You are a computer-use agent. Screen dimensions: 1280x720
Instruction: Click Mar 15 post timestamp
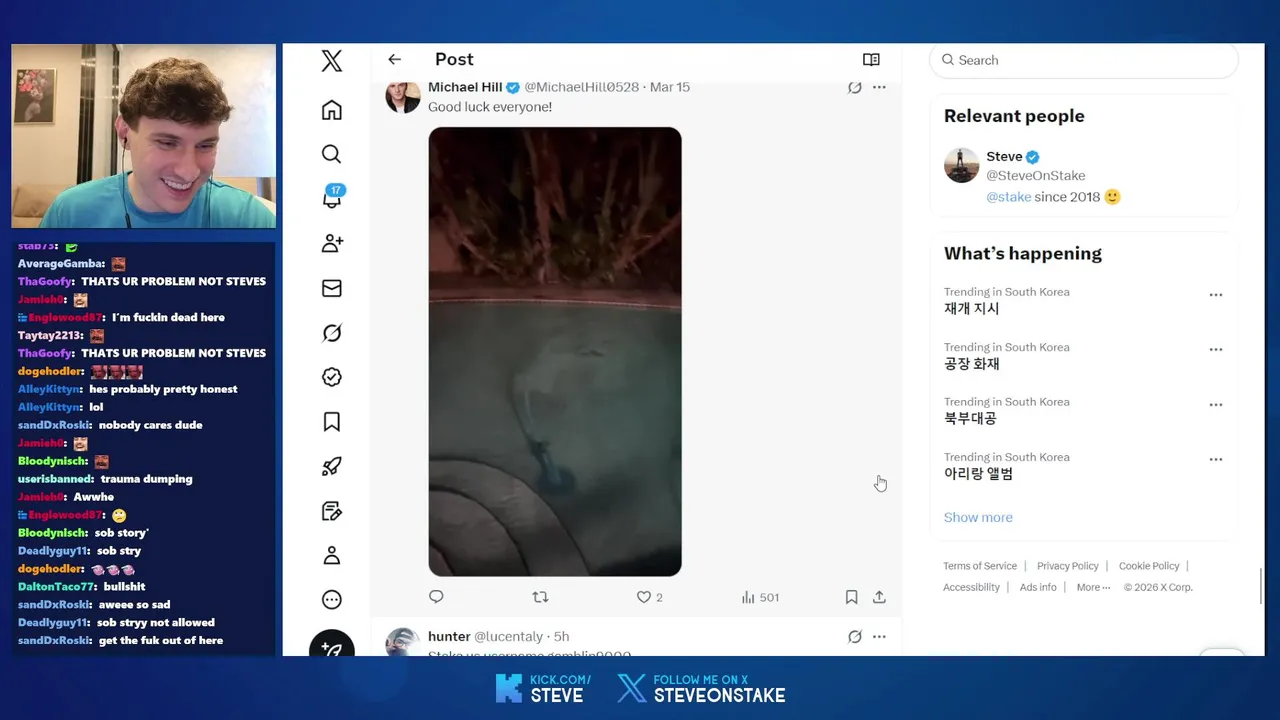click(670, 87)
